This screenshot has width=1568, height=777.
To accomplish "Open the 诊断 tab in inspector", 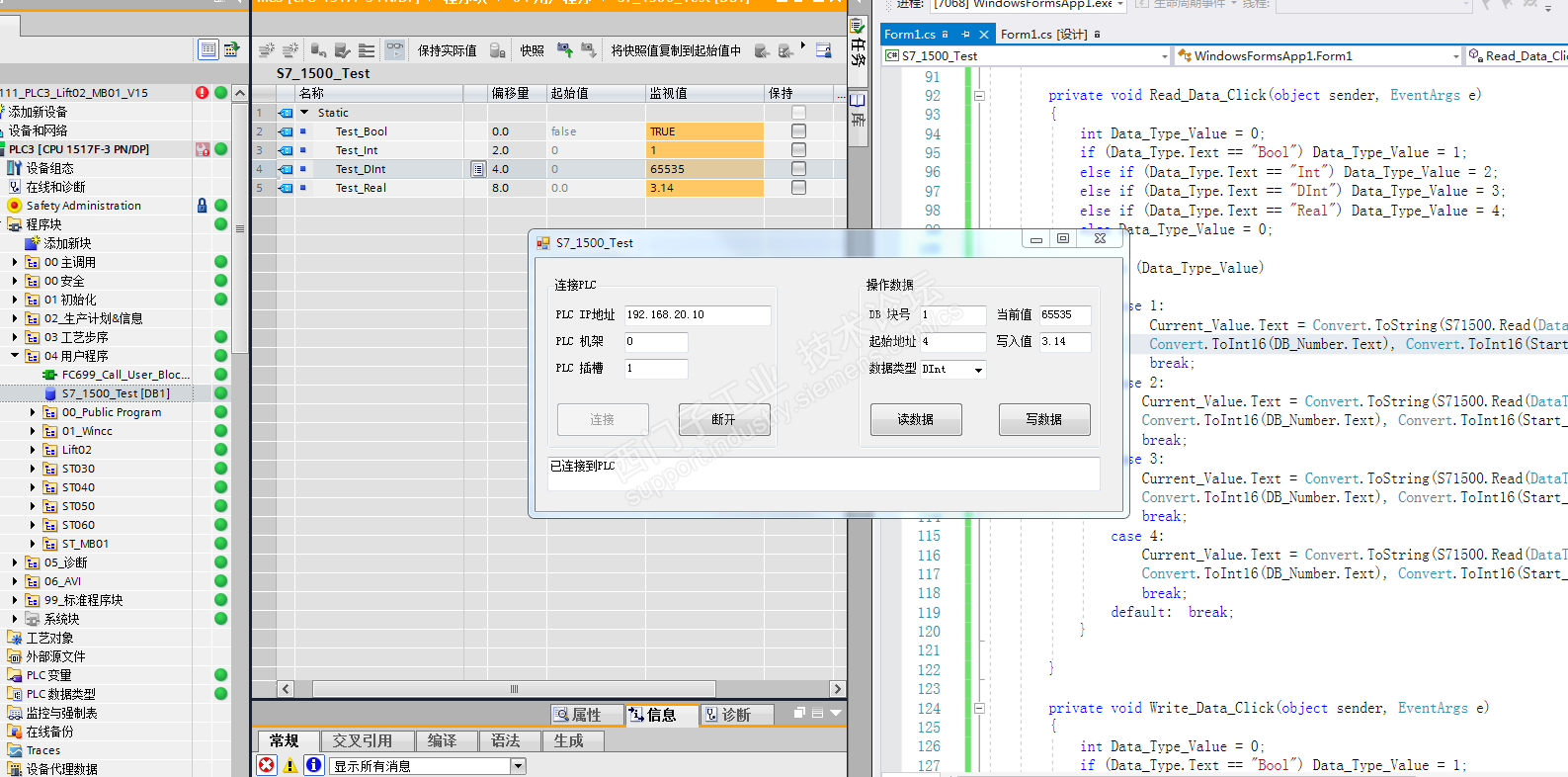I will pyautogui.click(x=736, y=715).
